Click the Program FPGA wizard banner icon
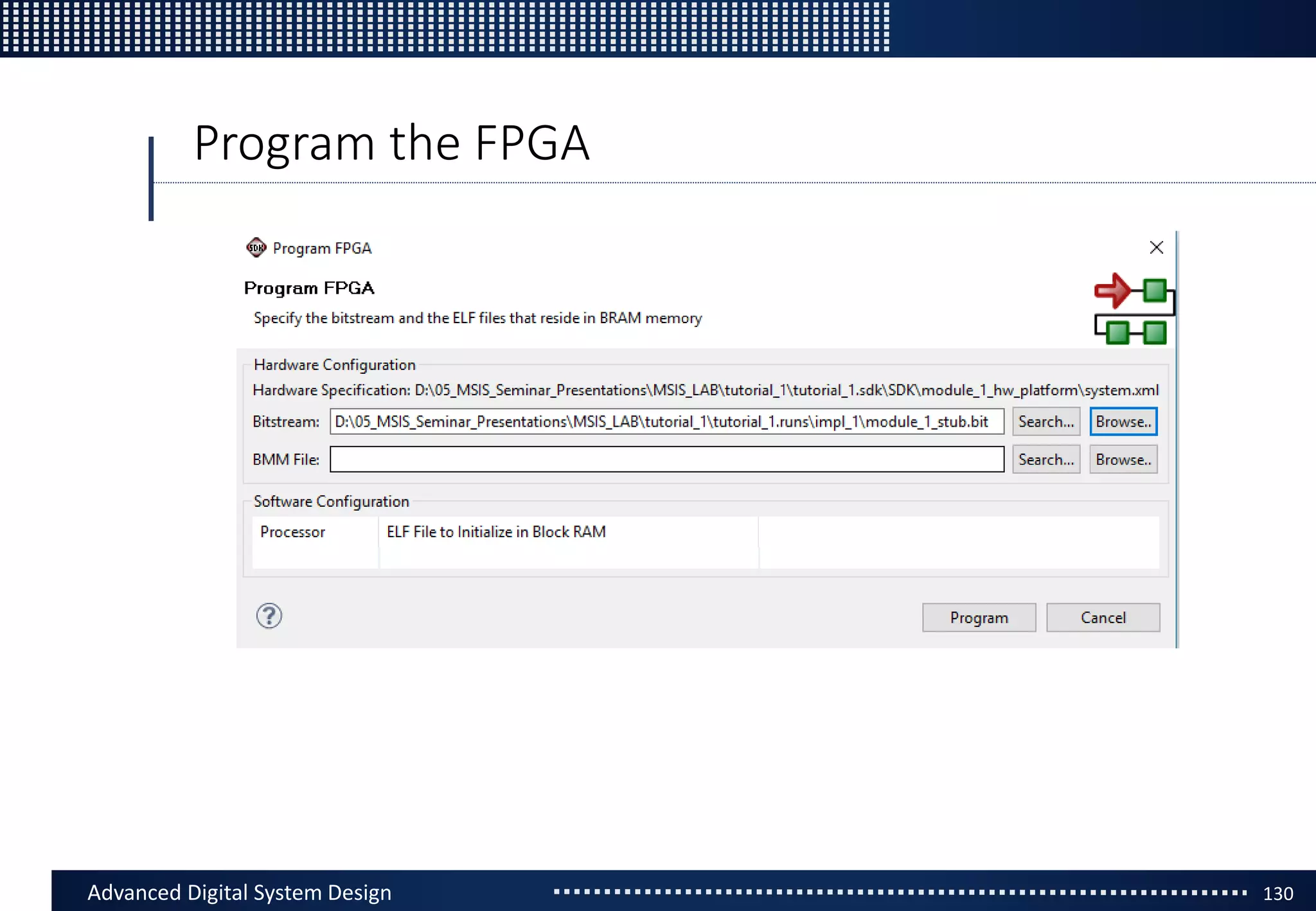This screenshot has height=911, width=1316. (x=1134, y=309)
